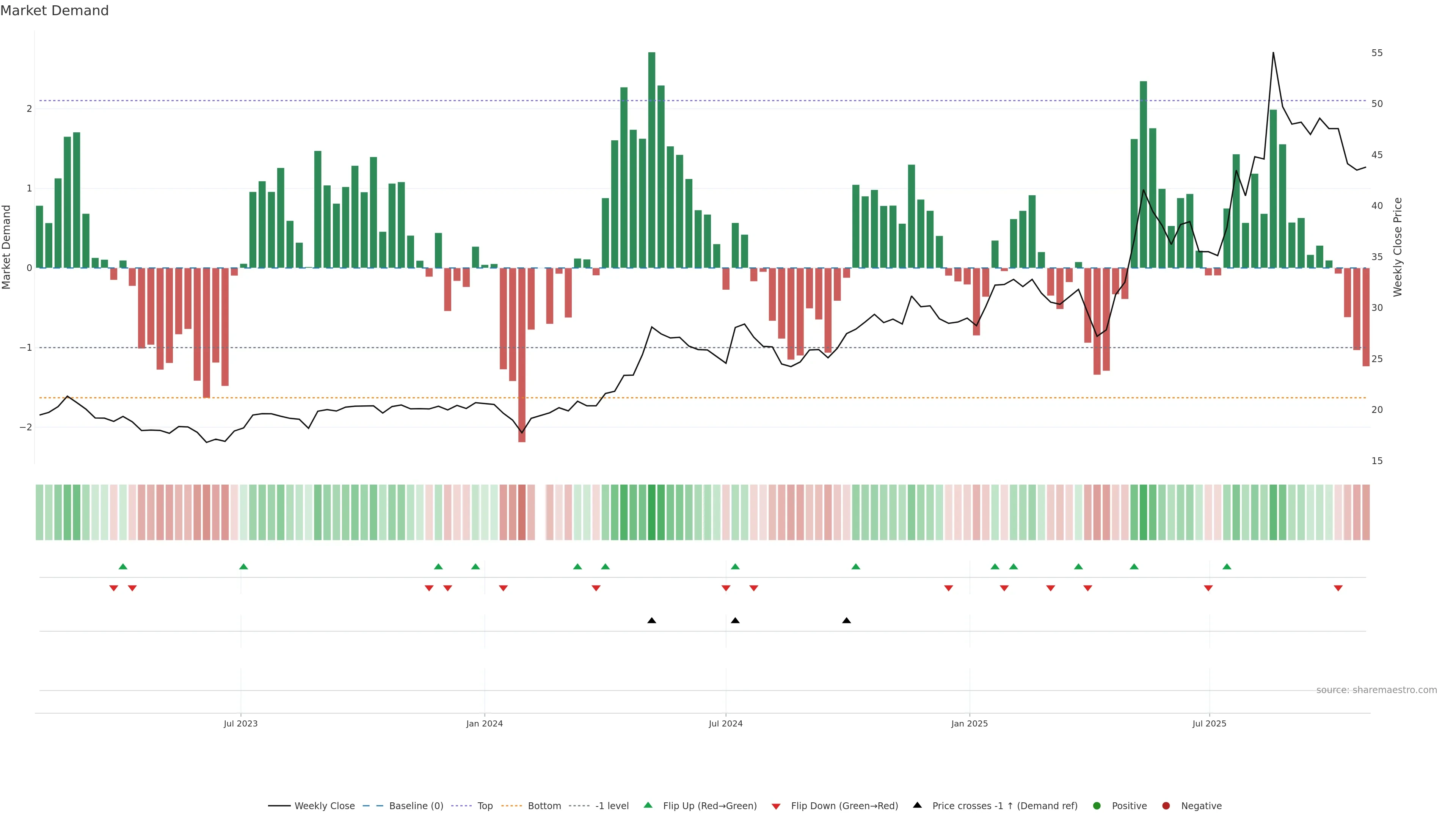Toggle the Top dotted line legend entry
This screenshot has width=1456, height=819.
(x=485, y=805)
